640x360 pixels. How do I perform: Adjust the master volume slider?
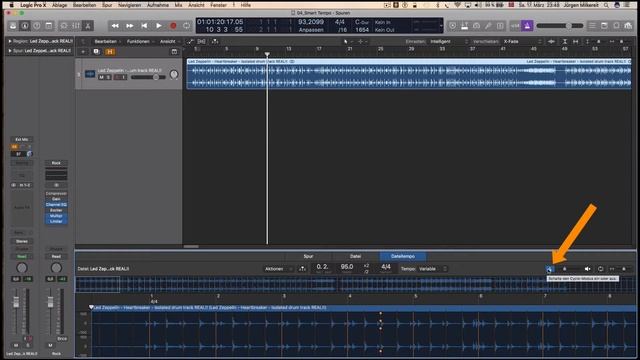pos(560,26)
